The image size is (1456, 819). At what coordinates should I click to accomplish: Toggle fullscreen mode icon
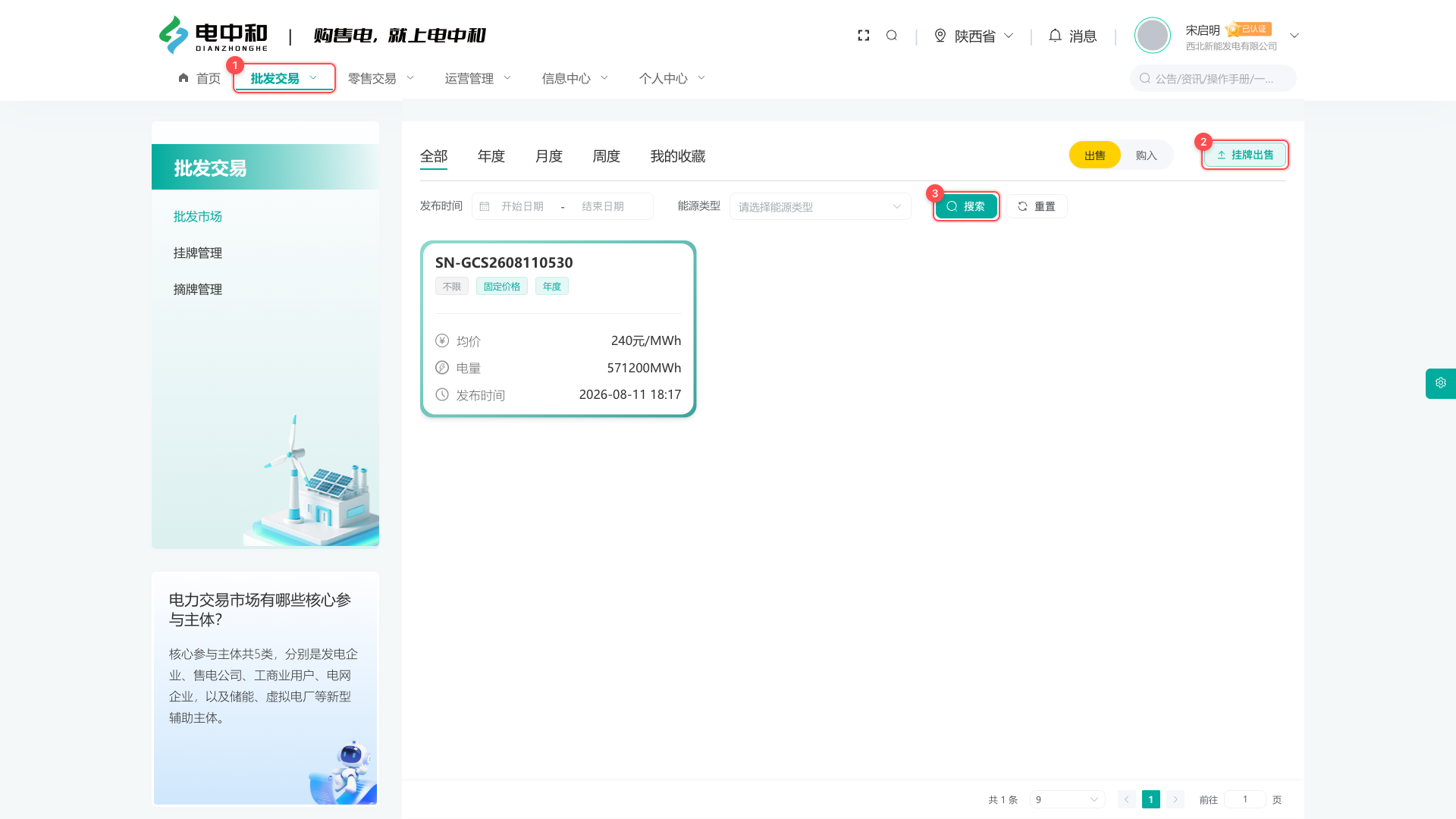[863, 36]
